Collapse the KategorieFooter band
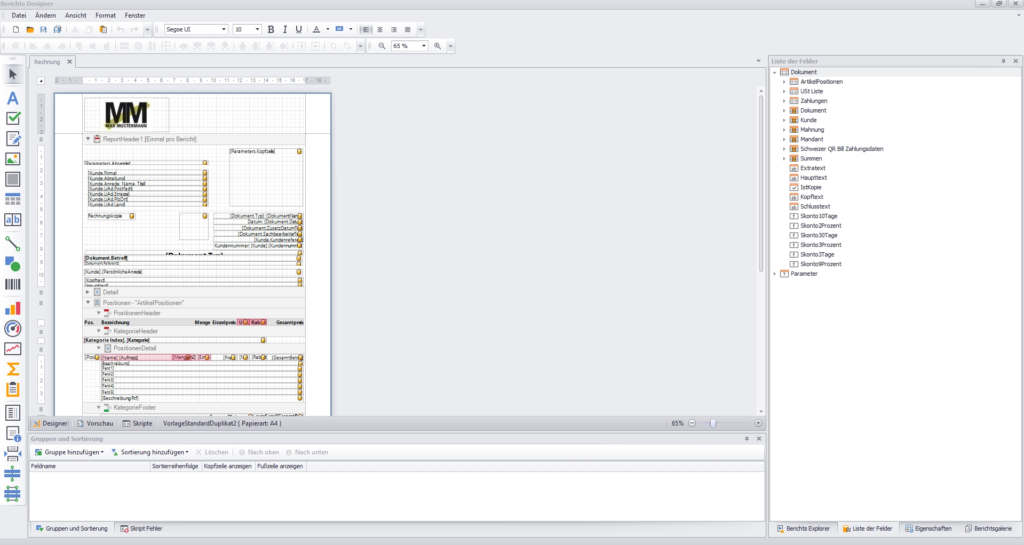Viewport: 1024px width, 545px height. (99, 407)
